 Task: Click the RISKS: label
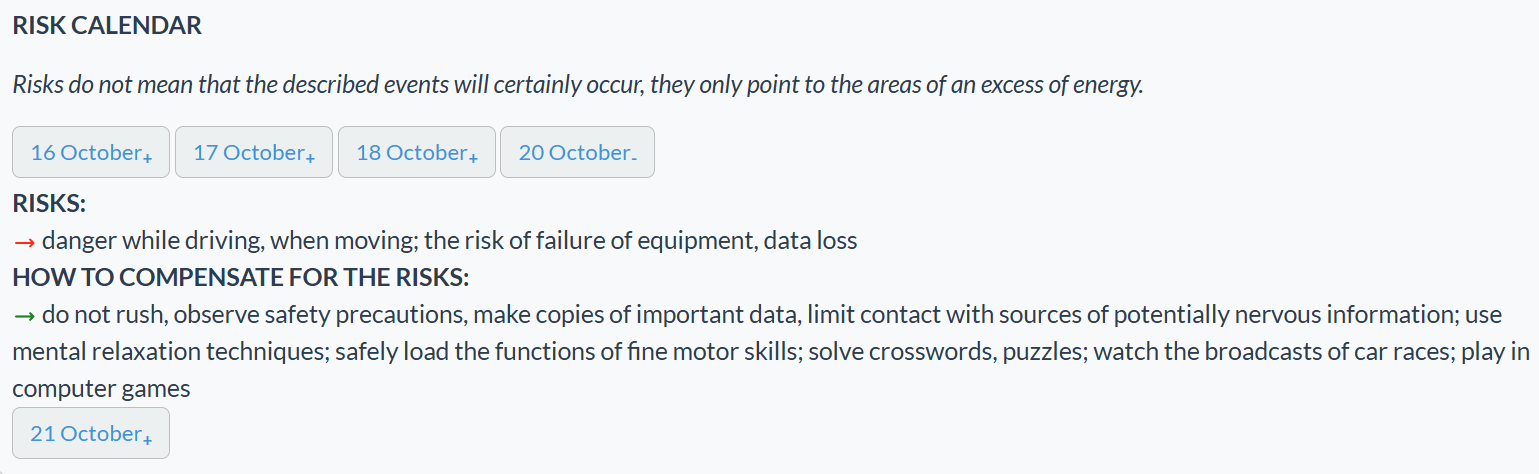click(x=49, y=204)
